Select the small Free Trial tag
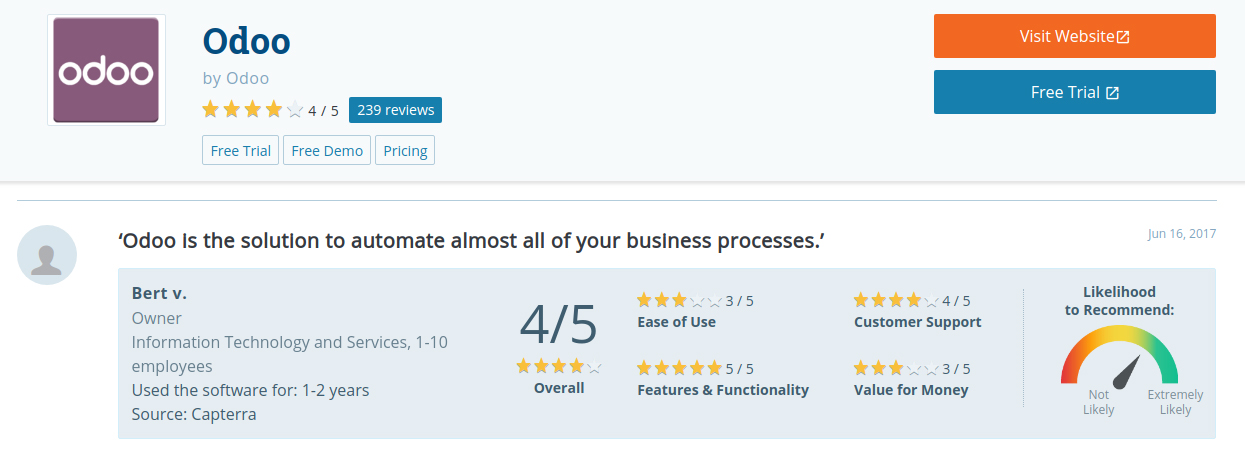This screenshot has width=1245, height=458. 241,151
